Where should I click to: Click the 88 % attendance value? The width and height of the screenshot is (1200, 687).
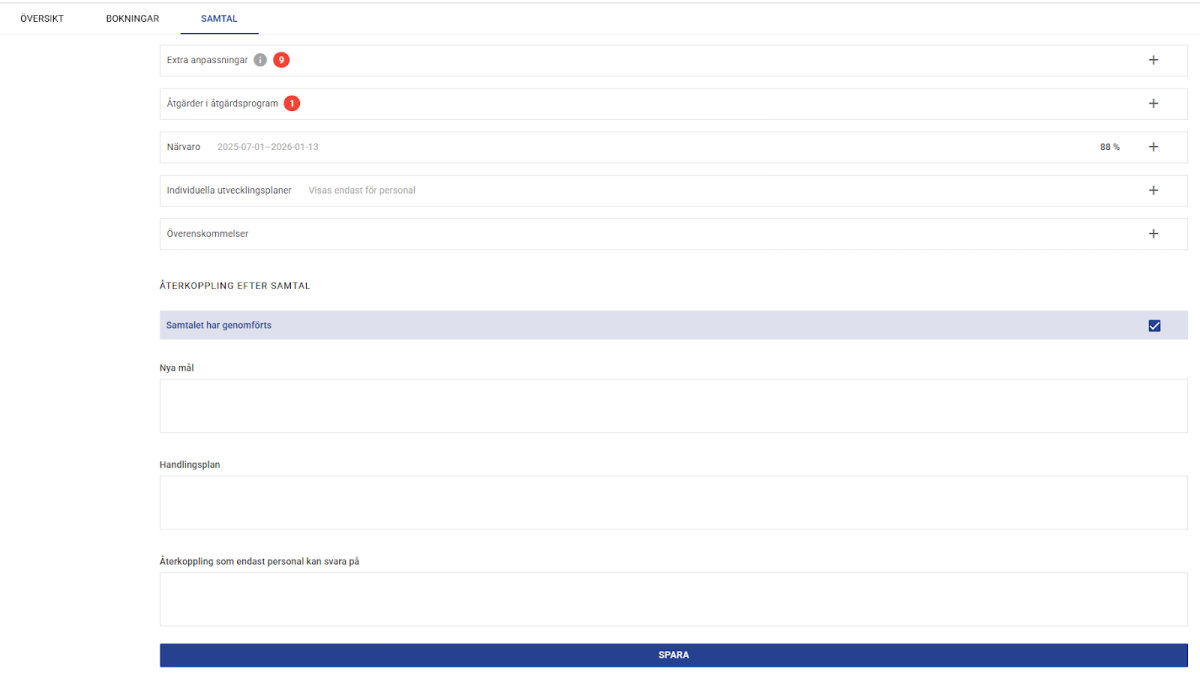click(1109, 147)
